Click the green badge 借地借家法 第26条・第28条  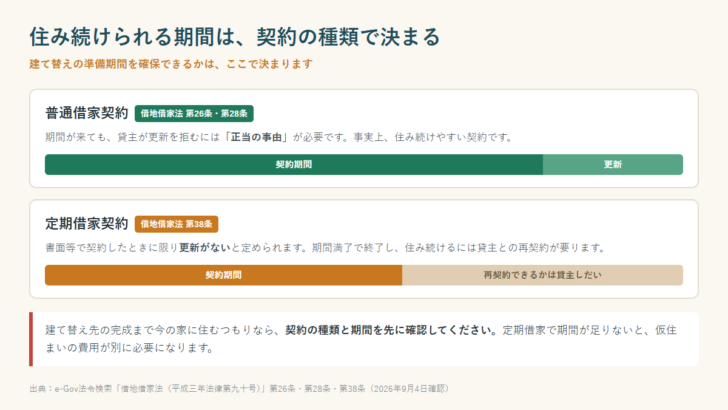[x=194, y=114]
